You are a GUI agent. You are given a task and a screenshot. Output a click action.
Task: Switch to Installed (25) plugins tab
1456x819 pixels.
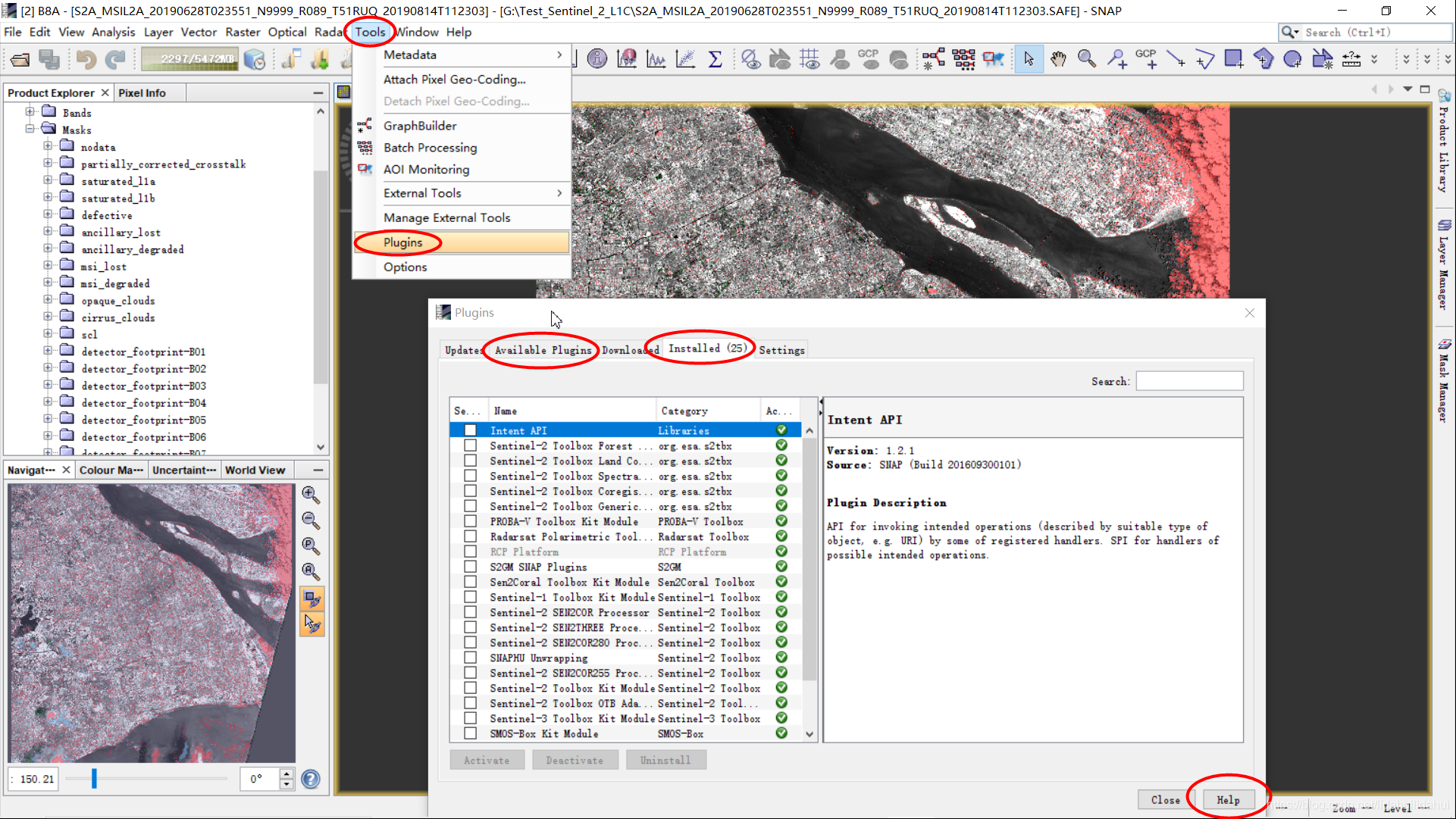[x=709, y=349]
